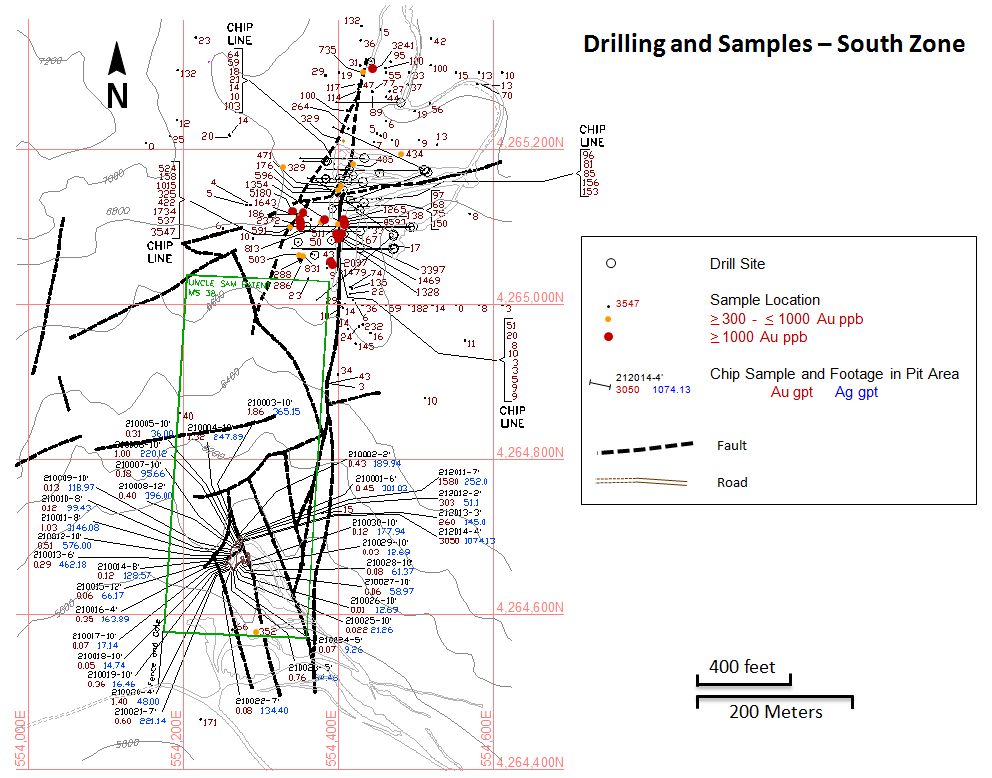Click 'Sample Location' text in legend

[764, 300]
